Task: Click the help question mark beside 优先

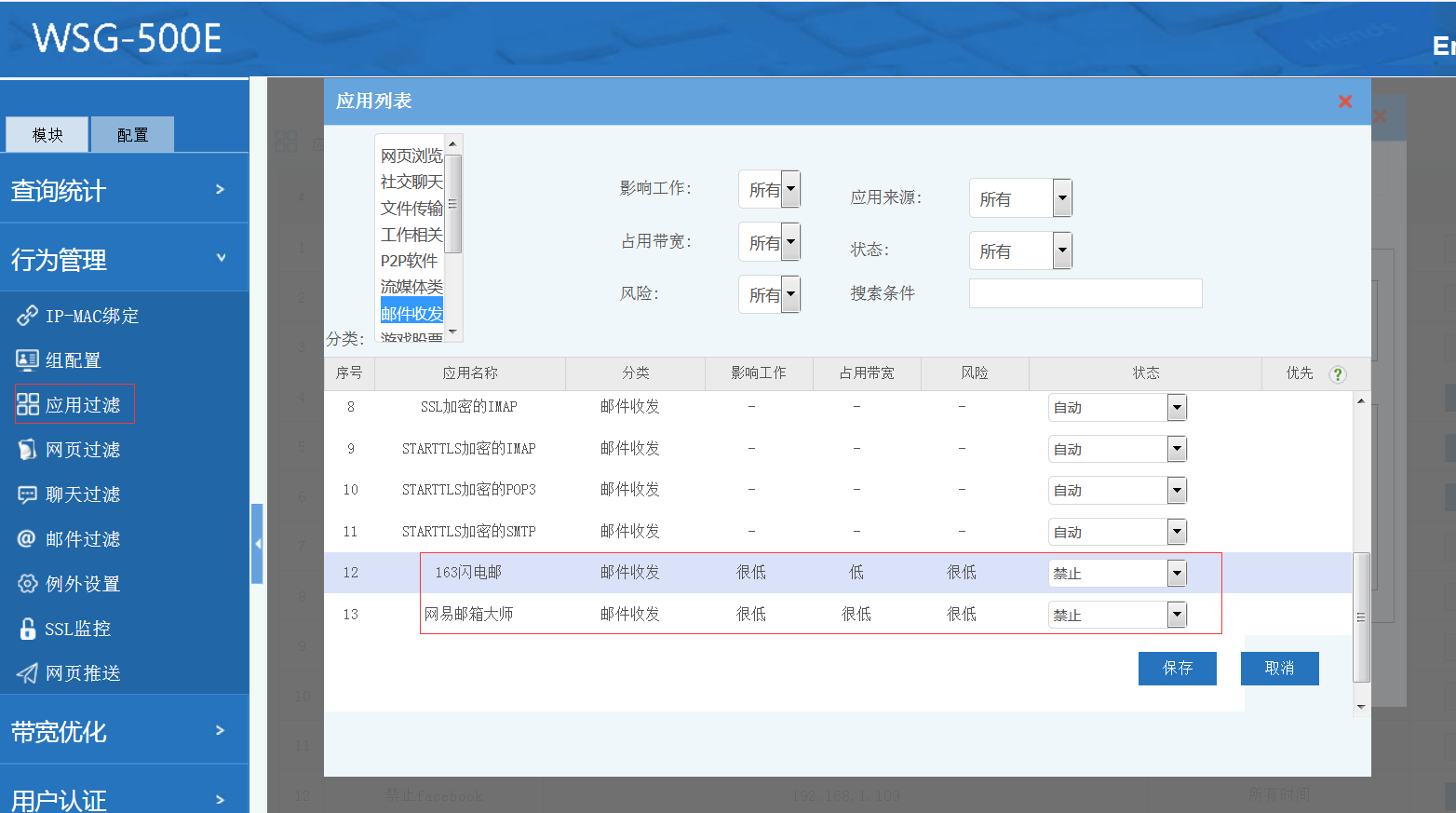Action: [x=1338, y=374]
